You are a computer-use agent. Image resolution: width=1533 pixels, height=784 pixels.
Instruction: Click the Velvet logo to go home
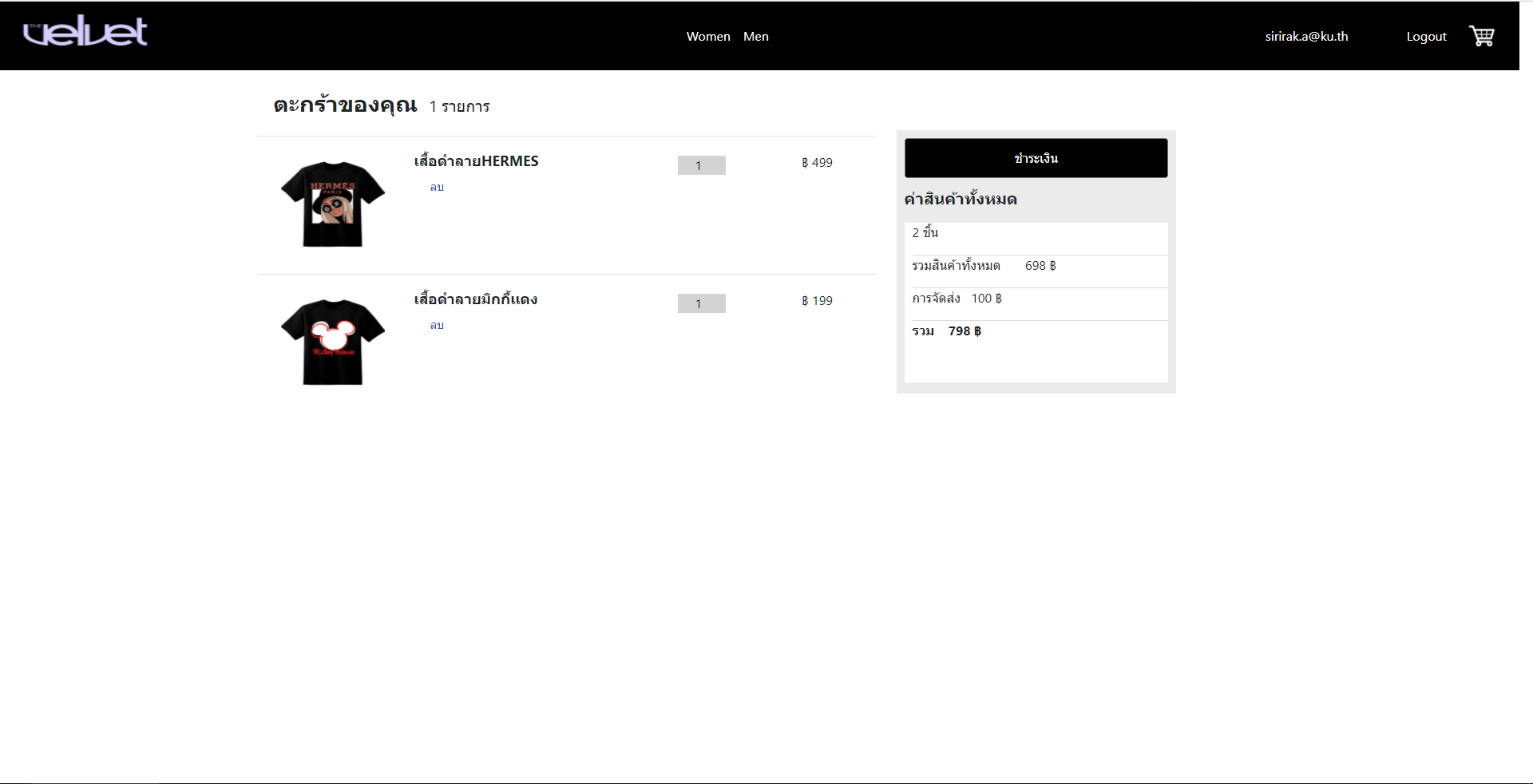pyautogui.click(x=85, y=30)
